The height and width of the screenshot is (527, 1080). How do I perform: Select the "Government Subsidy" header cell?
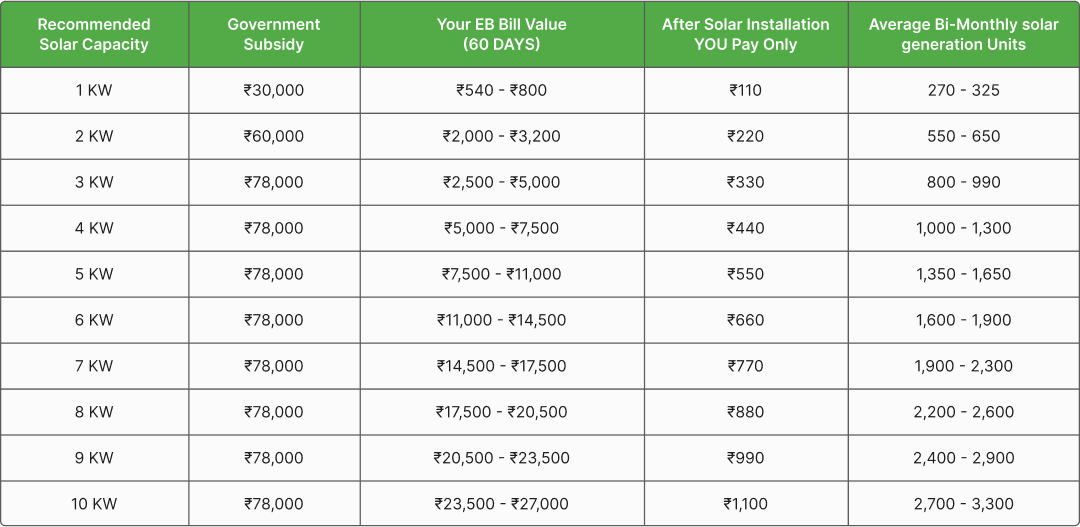tap(274, 34)
